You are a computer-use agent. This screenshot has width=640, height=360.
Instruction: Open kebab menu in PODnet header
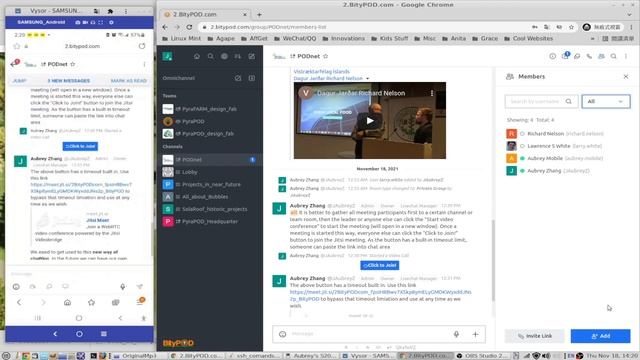(x=626, y=56)
